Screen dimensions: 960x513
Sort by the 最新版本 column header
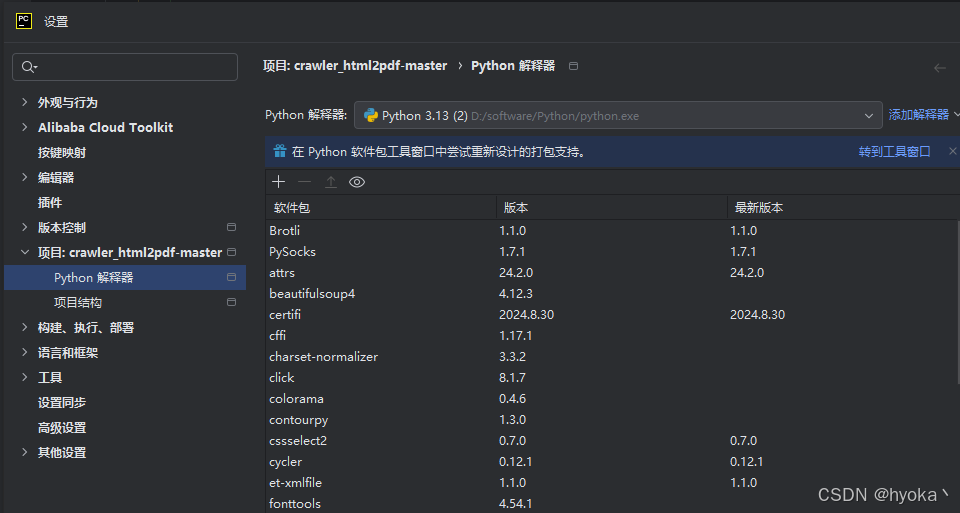tap(843, 208)
